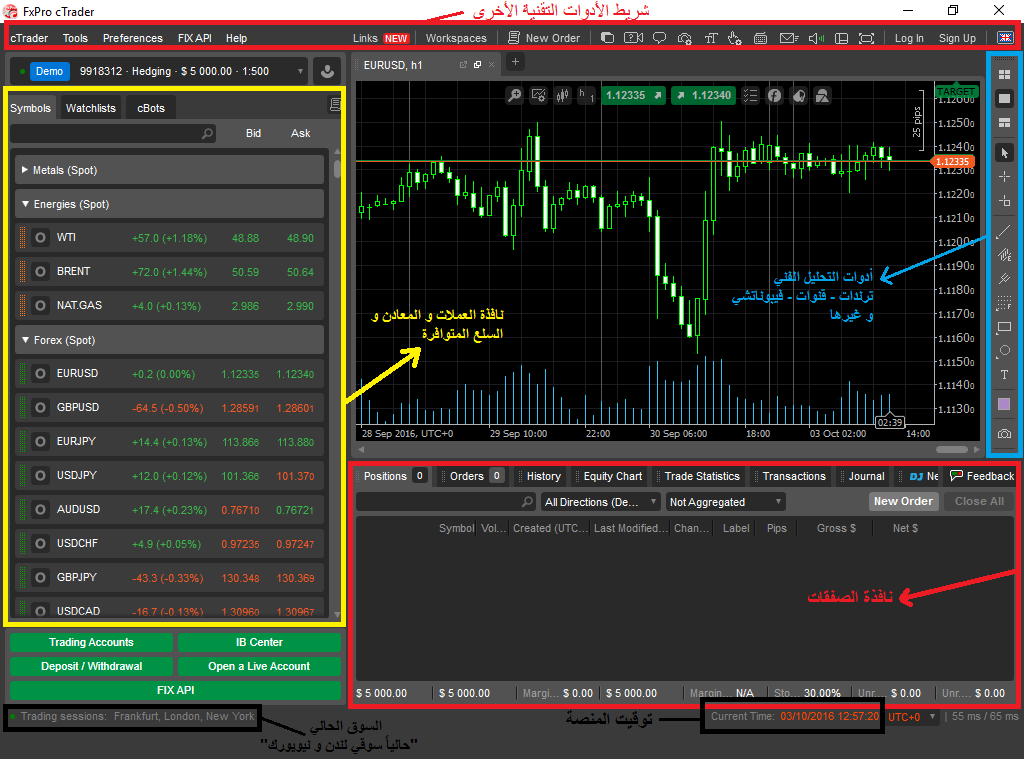Viewport: 1024px width, 759px height.
Task: Toggle full screen mode icon
Action: pyautogui.click(x=867, y=38)
